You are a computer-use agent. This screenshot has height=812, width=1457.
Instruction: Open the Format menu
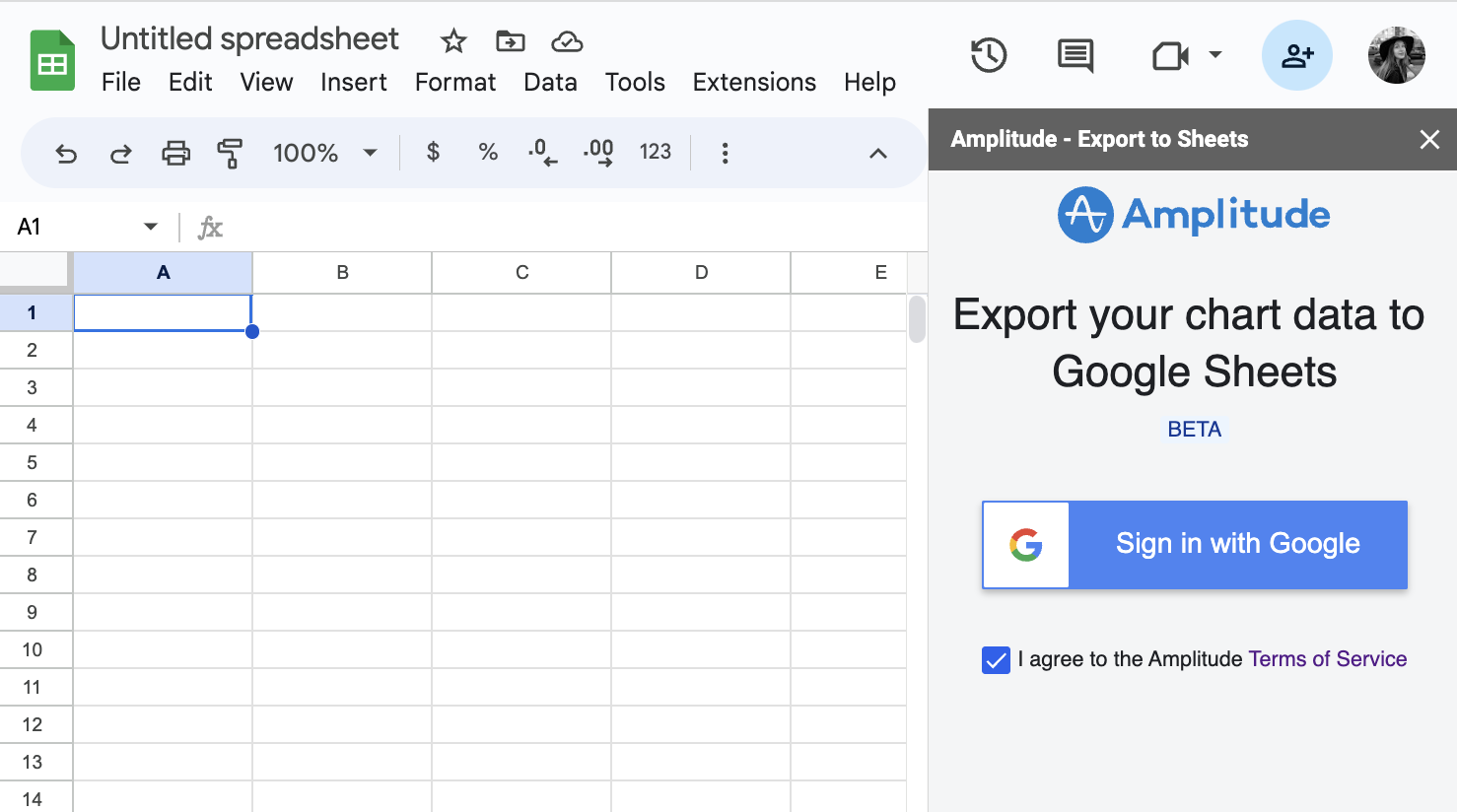pos(455,82)
